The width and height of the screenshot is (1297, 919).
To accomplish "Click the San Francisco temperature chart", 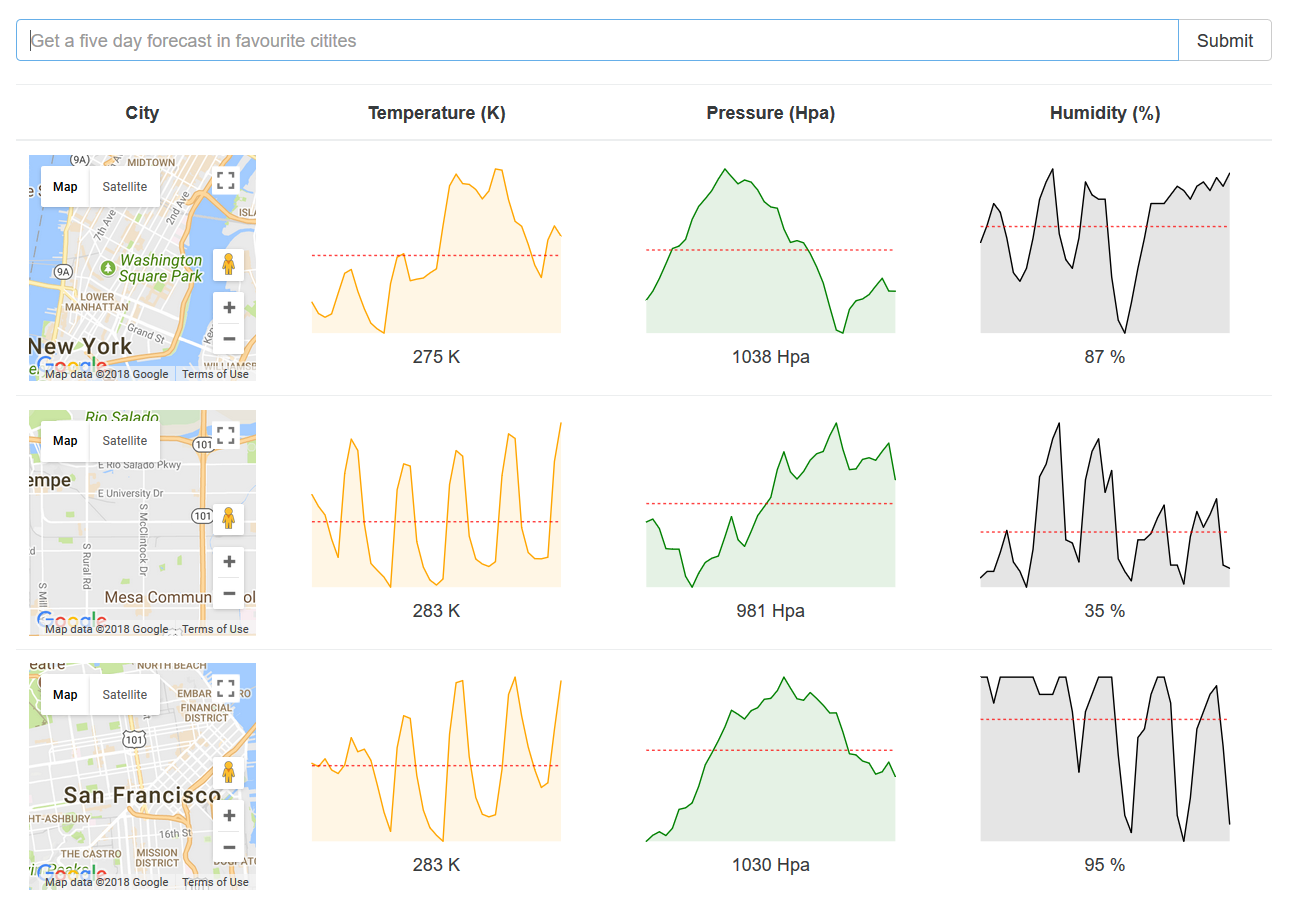I will (436, 758).
